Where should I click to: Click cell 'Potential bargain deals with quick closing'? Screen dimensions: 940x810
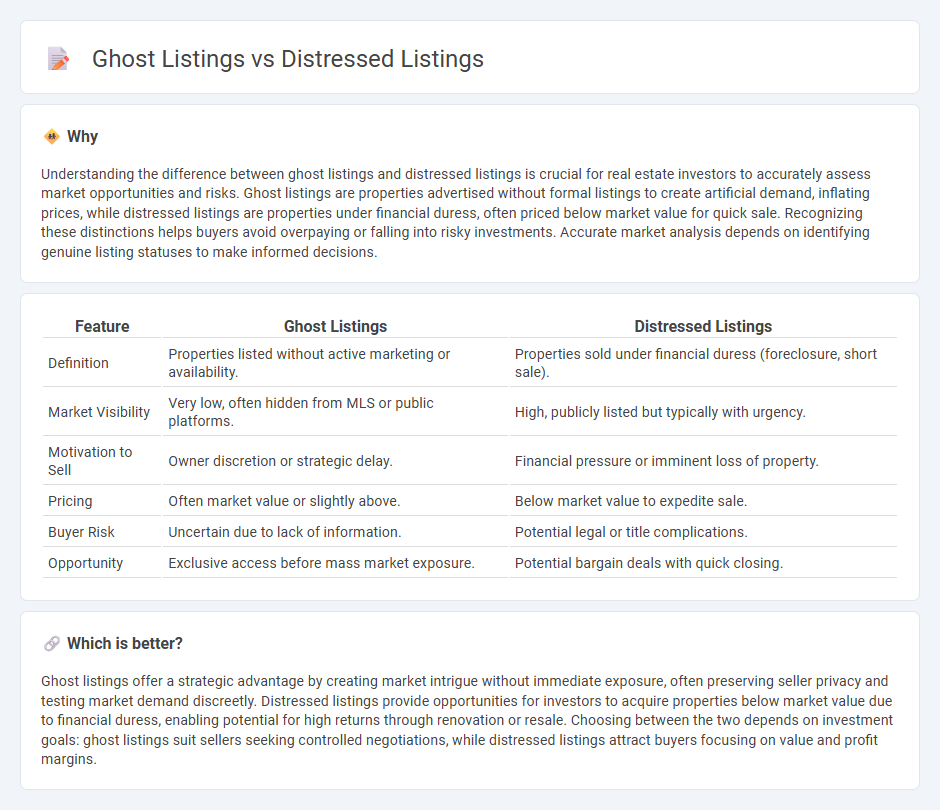(703, 563)
